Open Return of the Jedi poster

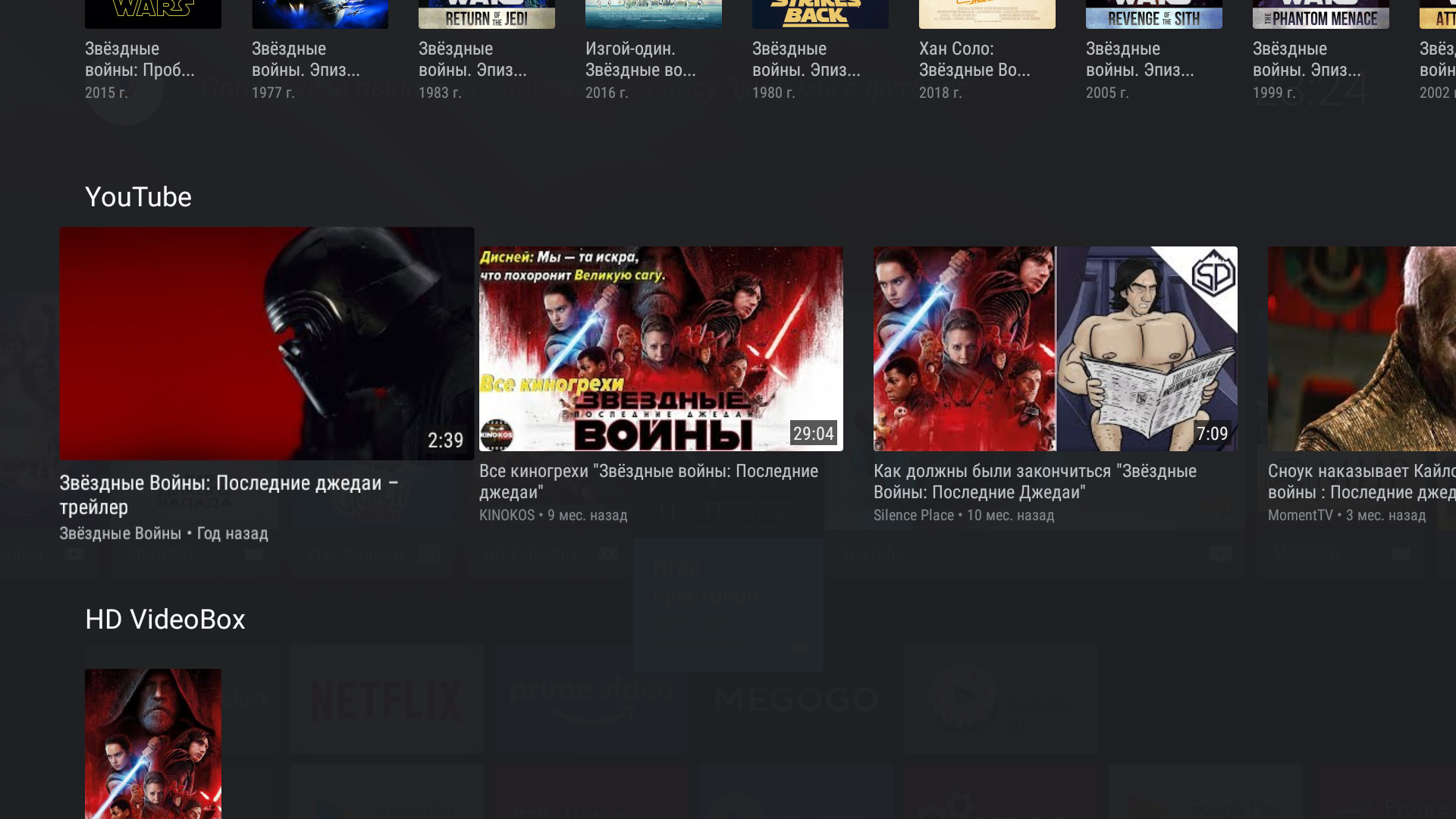(487, 14)
